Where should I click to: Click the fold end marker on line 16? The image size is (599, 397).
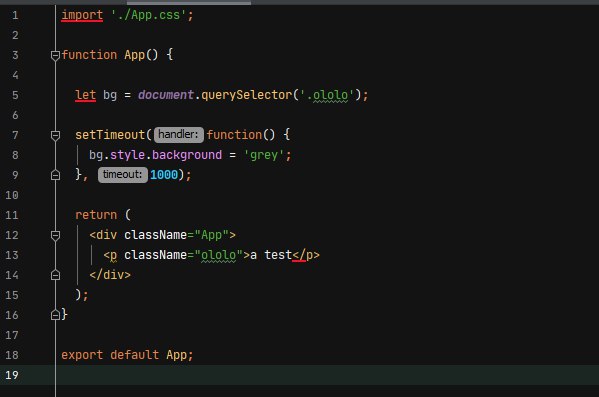[55, 315]
